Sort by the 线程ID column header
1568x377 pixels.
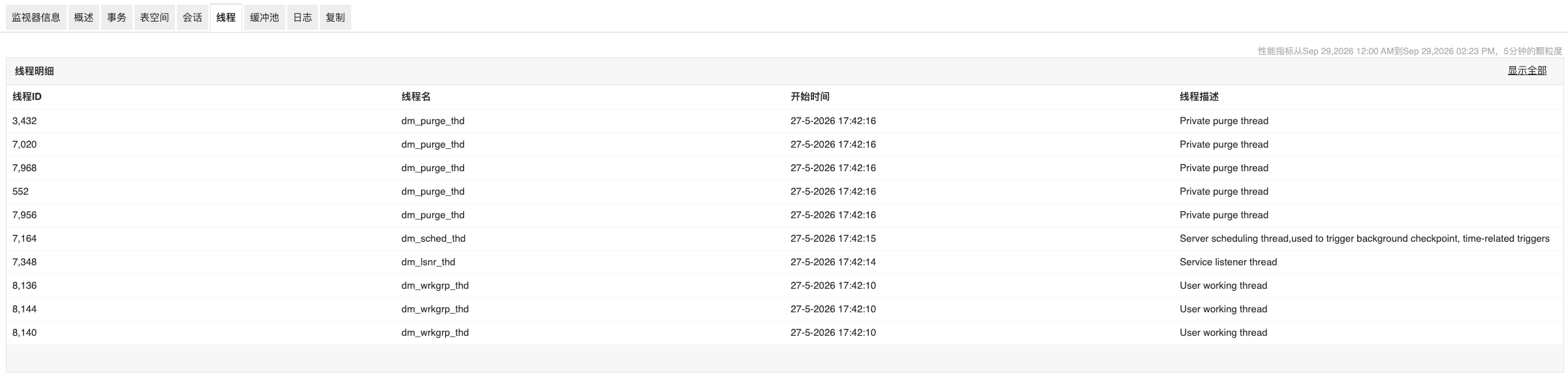pyautogui.click(x=27, y=97)
